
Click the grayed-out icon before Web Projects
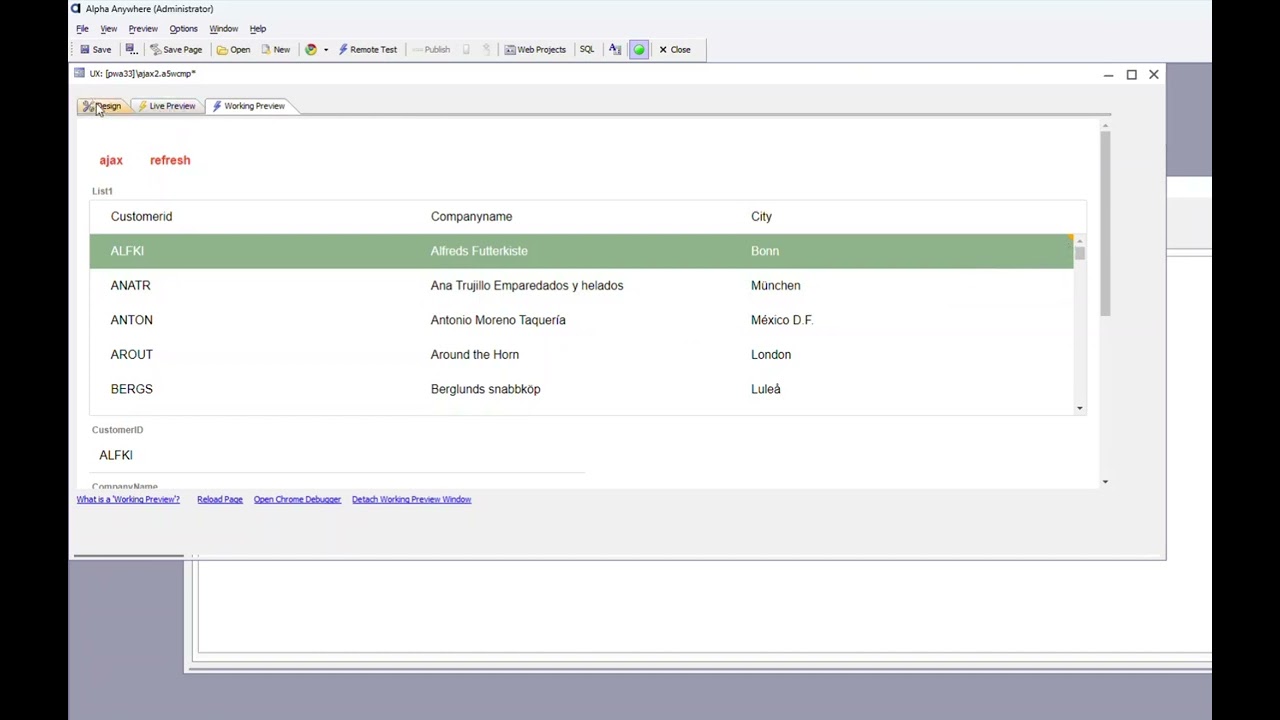[487, 49]
